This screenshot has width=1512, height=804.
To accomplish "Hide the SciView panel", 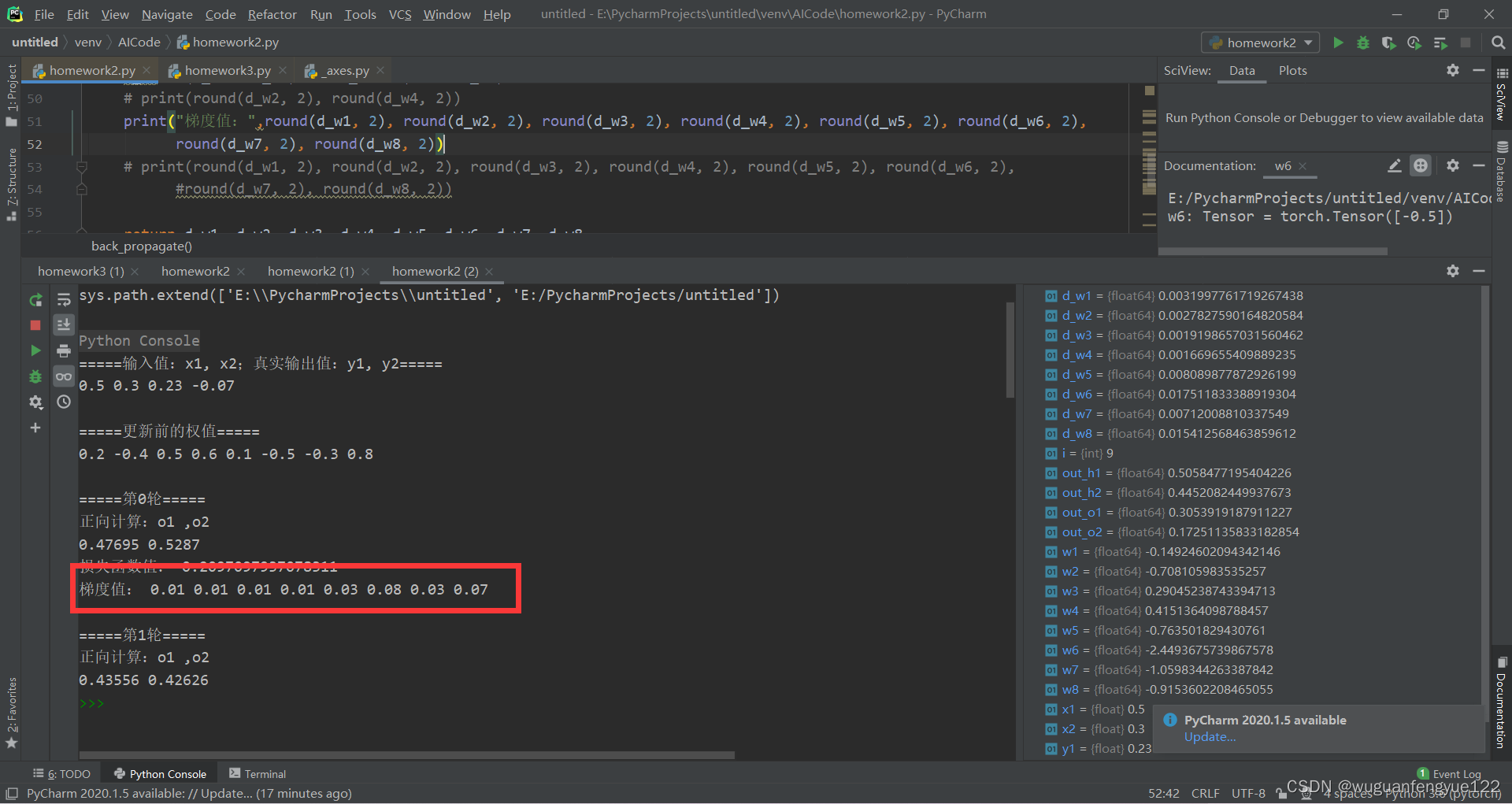I will pos(1479,70).
